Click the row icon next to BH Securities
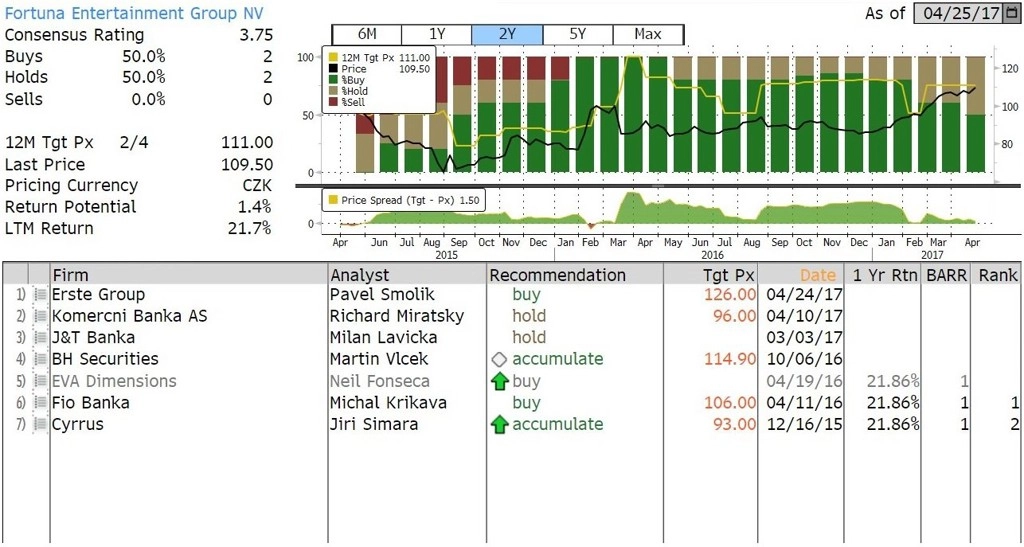Viewport: 1024px width, 547px height. pyautogui.click(x=40, y=360)
